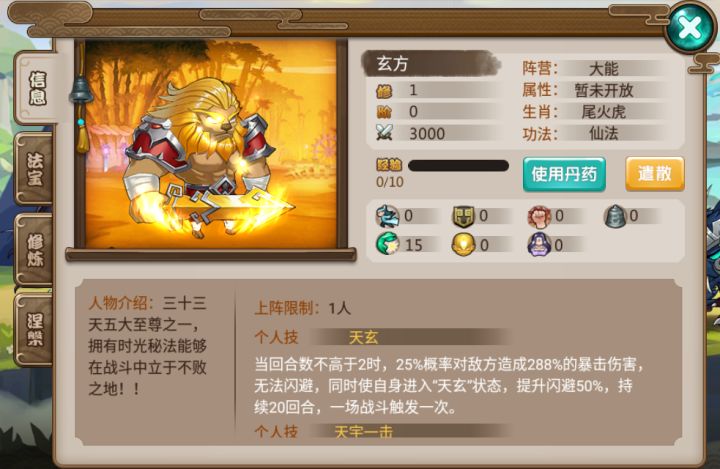Click the bronze bell stat icon
The width and height of the screenshot is (720, 469).
tap(615, 216)
